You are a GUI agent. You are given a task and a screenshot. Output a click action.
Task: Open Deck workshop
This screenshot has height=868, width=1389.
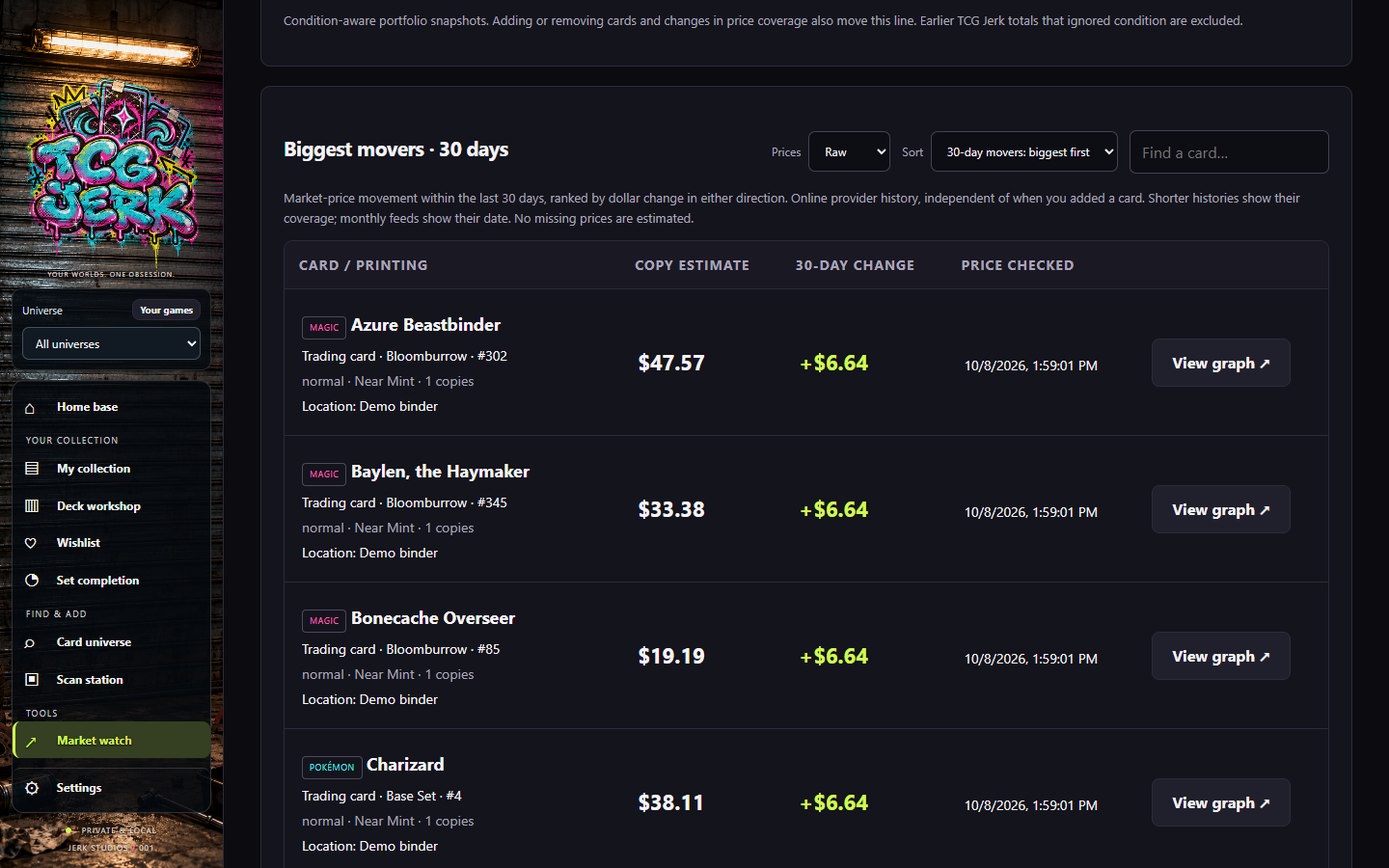tap(112, 506)
